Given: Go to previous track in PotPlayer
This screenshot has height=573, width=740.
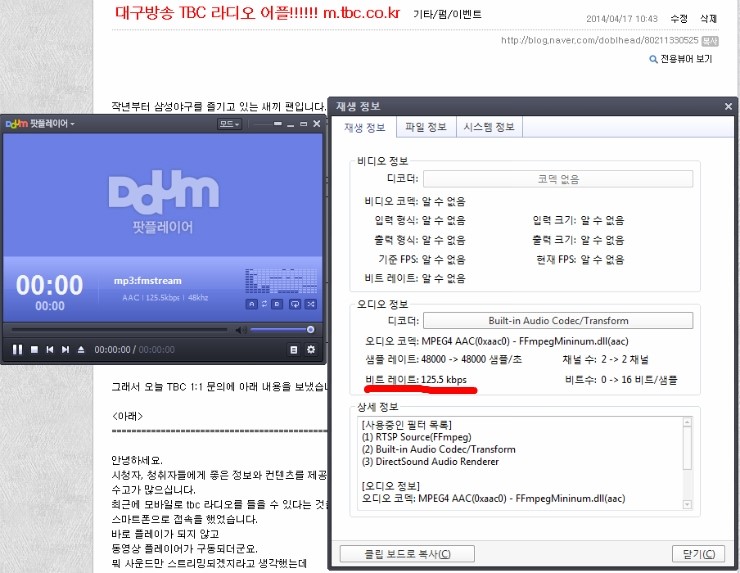Looking at the screenshot, I should [x=50, y=349].
